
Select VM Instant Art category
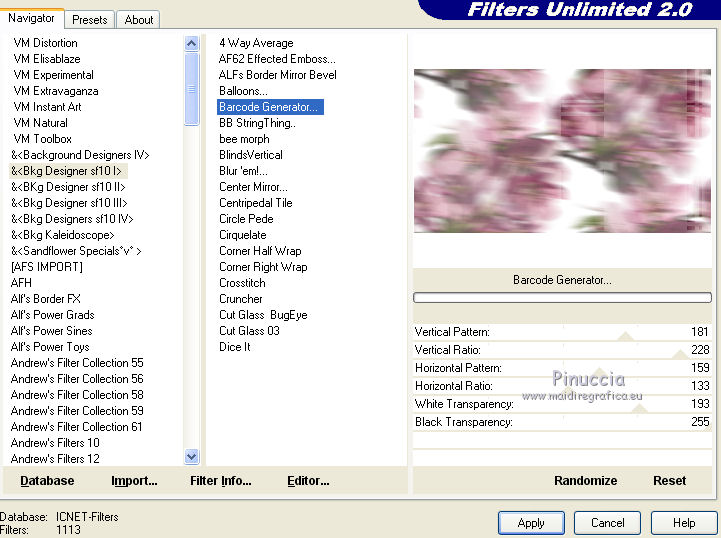pyautogui.click(x=47, y=107)
